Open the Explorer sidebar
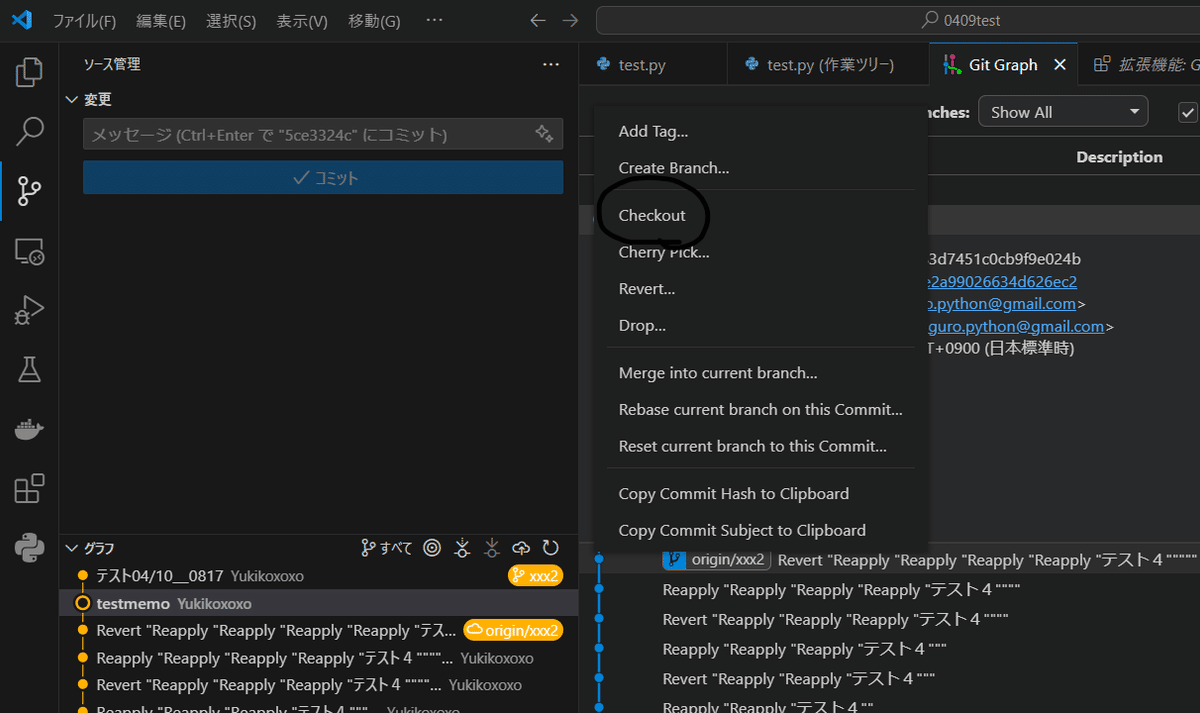This screenshot has width=1200, height=713. [x=29, y=71]
